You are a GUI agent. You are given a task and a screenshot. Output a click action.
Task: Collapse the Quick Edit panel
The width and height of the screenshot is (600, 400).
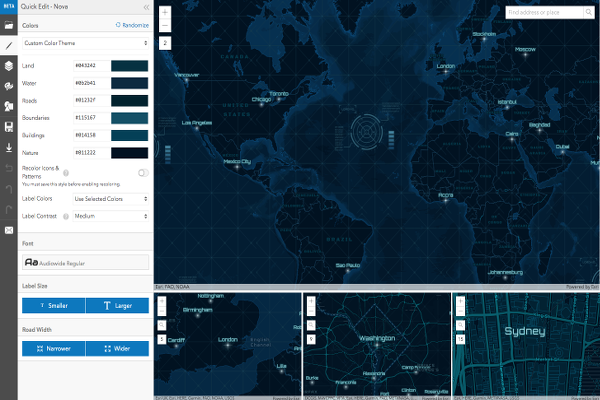[x=145, y=7]
